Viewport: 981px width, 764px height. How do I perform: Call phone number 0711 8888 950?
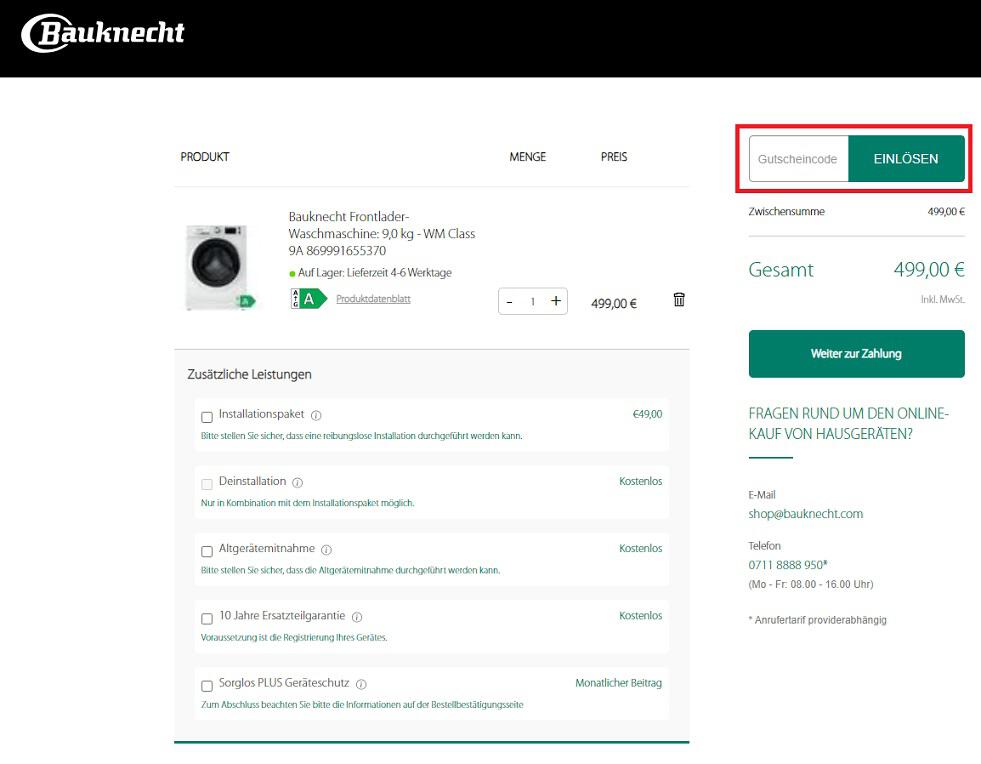click(788, 565)
